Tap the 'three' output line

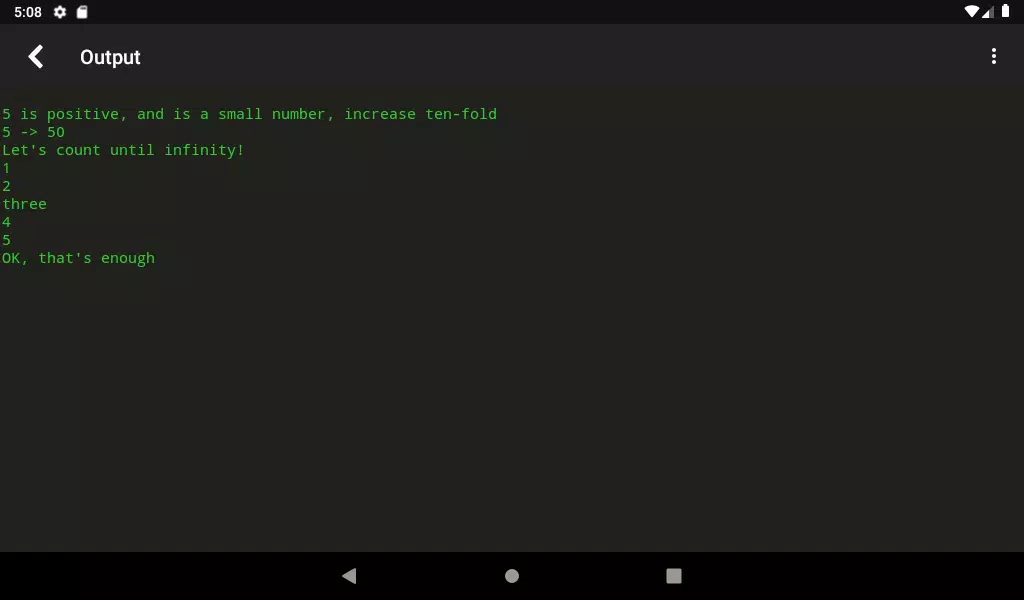(x=24, y=204)
